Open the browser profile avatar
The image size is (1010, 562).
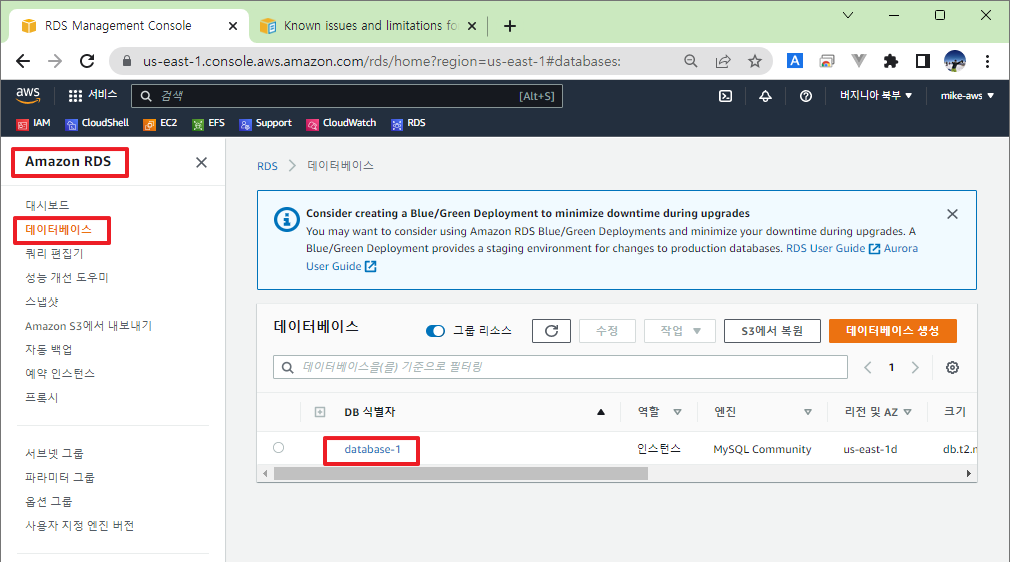click(x=955, y=61)
